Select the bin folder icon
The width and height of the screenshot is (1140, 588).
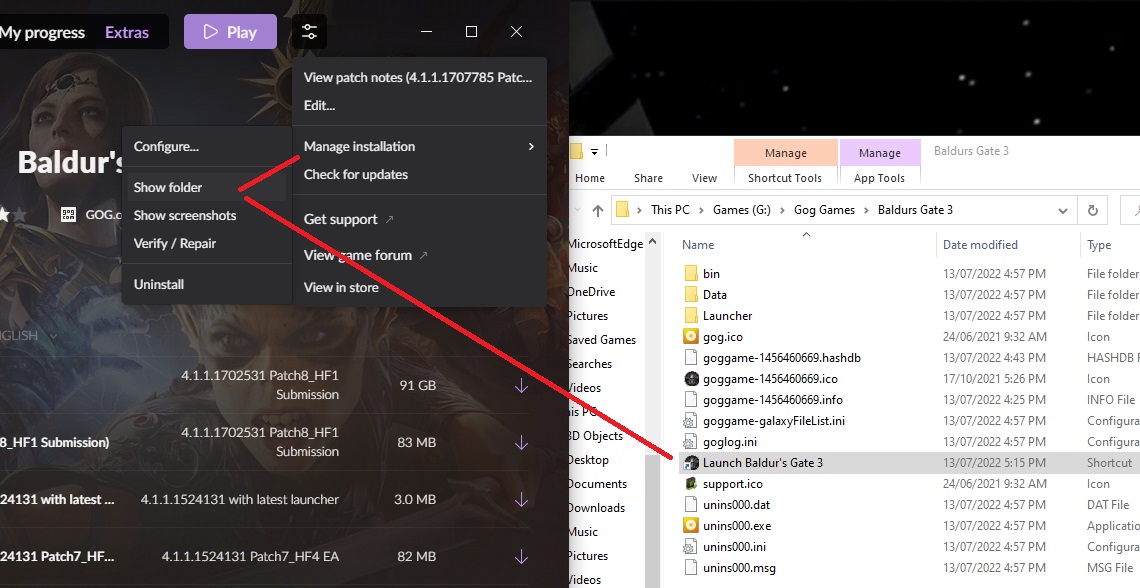pyautogui.click(x=691, y=273)
